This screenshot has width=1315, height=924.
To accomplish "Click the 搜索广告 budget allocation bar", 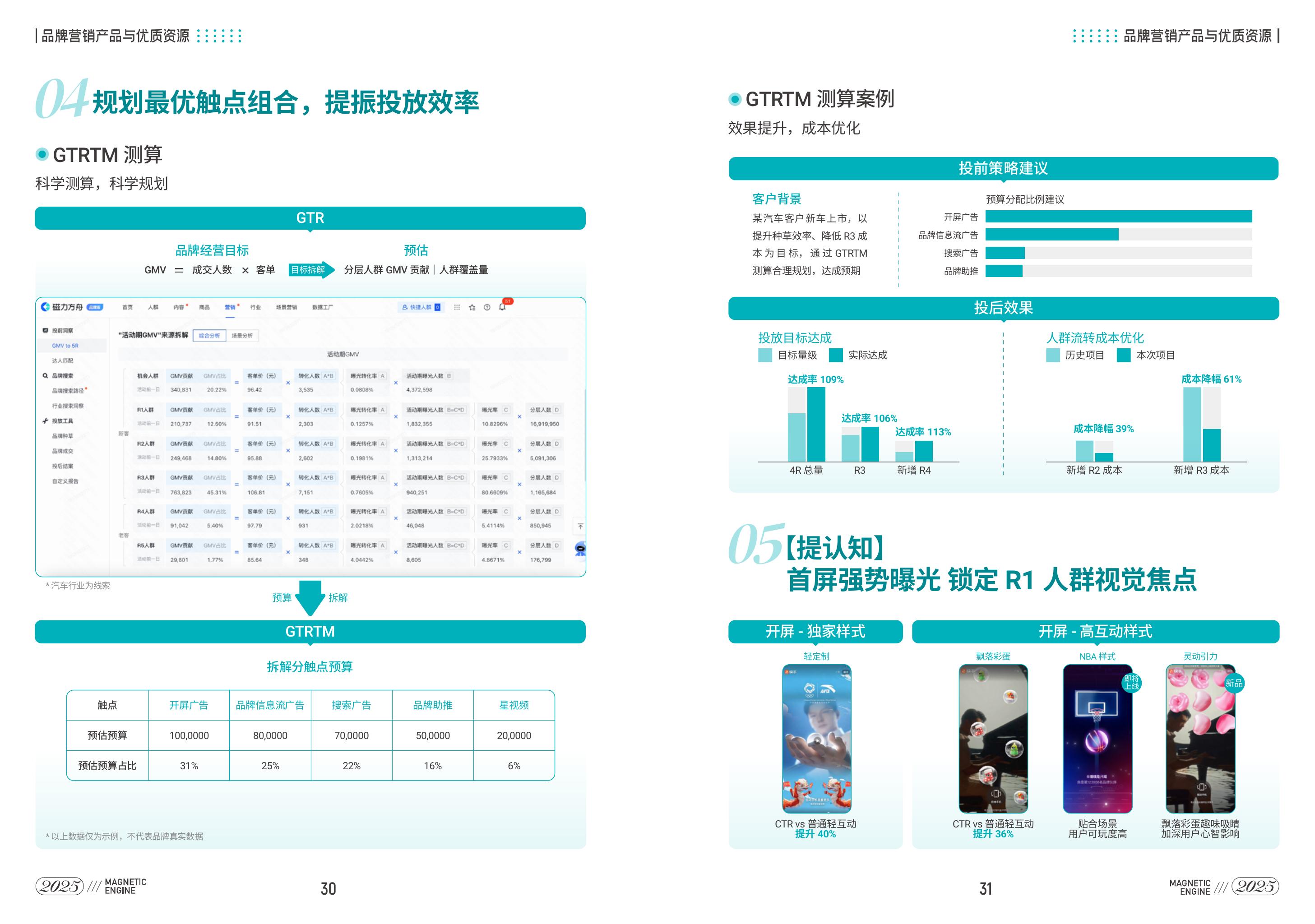I will (1005, 253).
